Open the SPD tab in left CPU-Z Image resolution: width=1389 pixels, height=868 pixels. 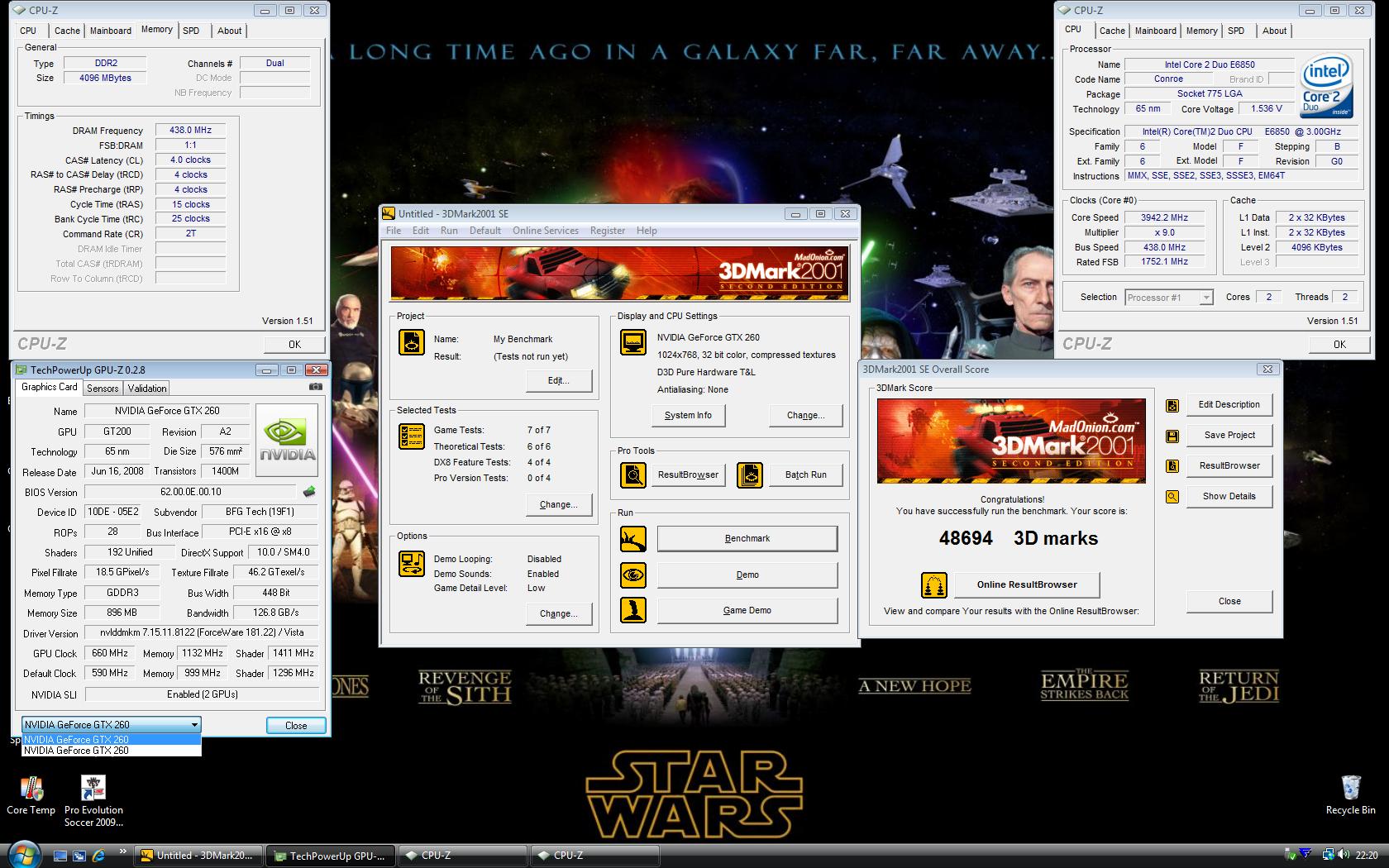pyautogui.click(x=191, y=31)
